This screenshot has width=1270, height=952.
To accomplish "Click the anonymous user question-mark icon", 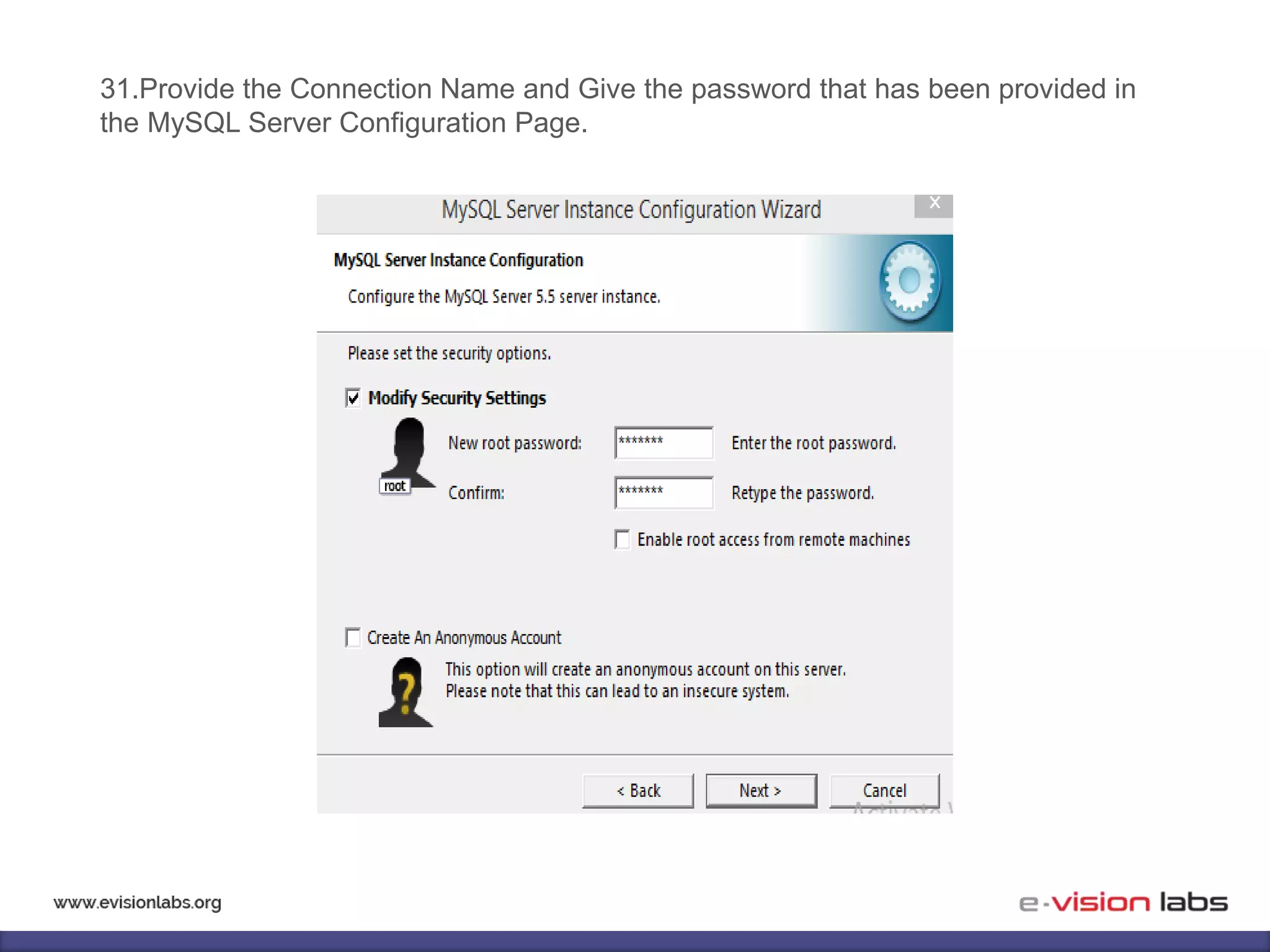I will click(x=406, y=692).
